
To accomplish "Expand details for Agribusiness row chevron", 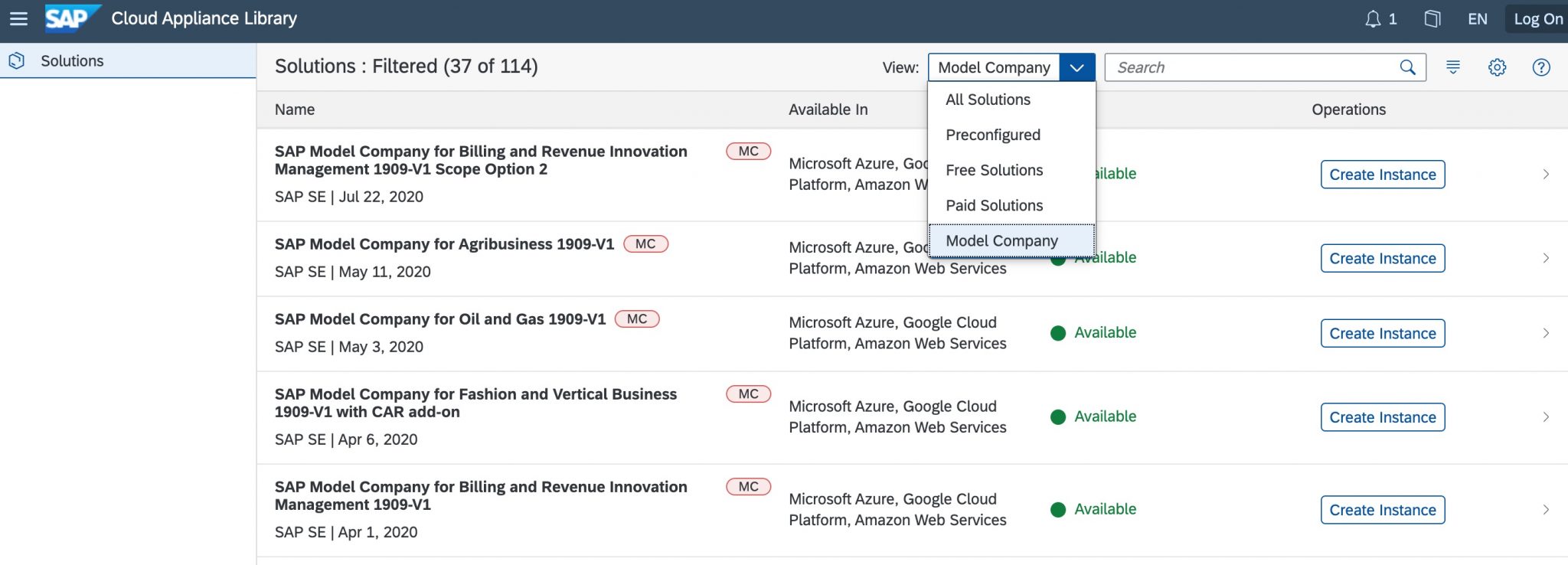I will [x=1546, y=258].
